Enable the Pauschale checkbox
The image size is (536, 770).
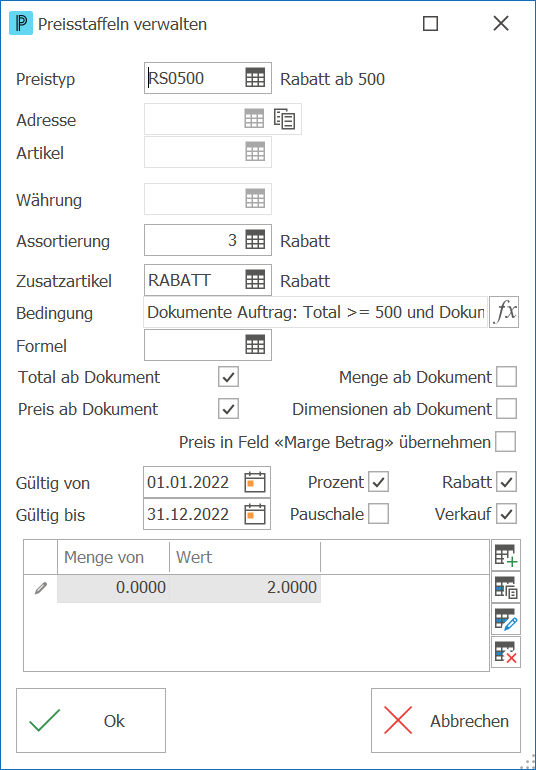(x=378, y=514)
